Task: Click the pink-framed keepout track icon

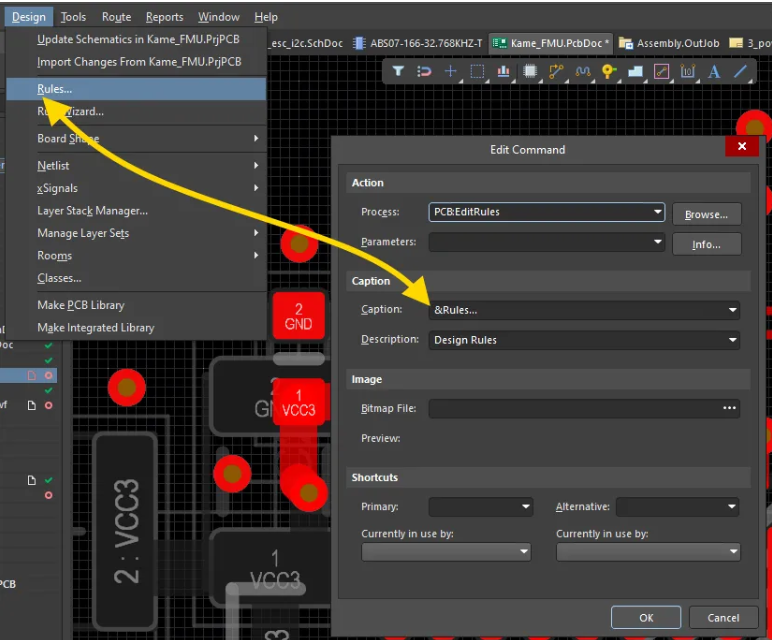Action: 661,72
